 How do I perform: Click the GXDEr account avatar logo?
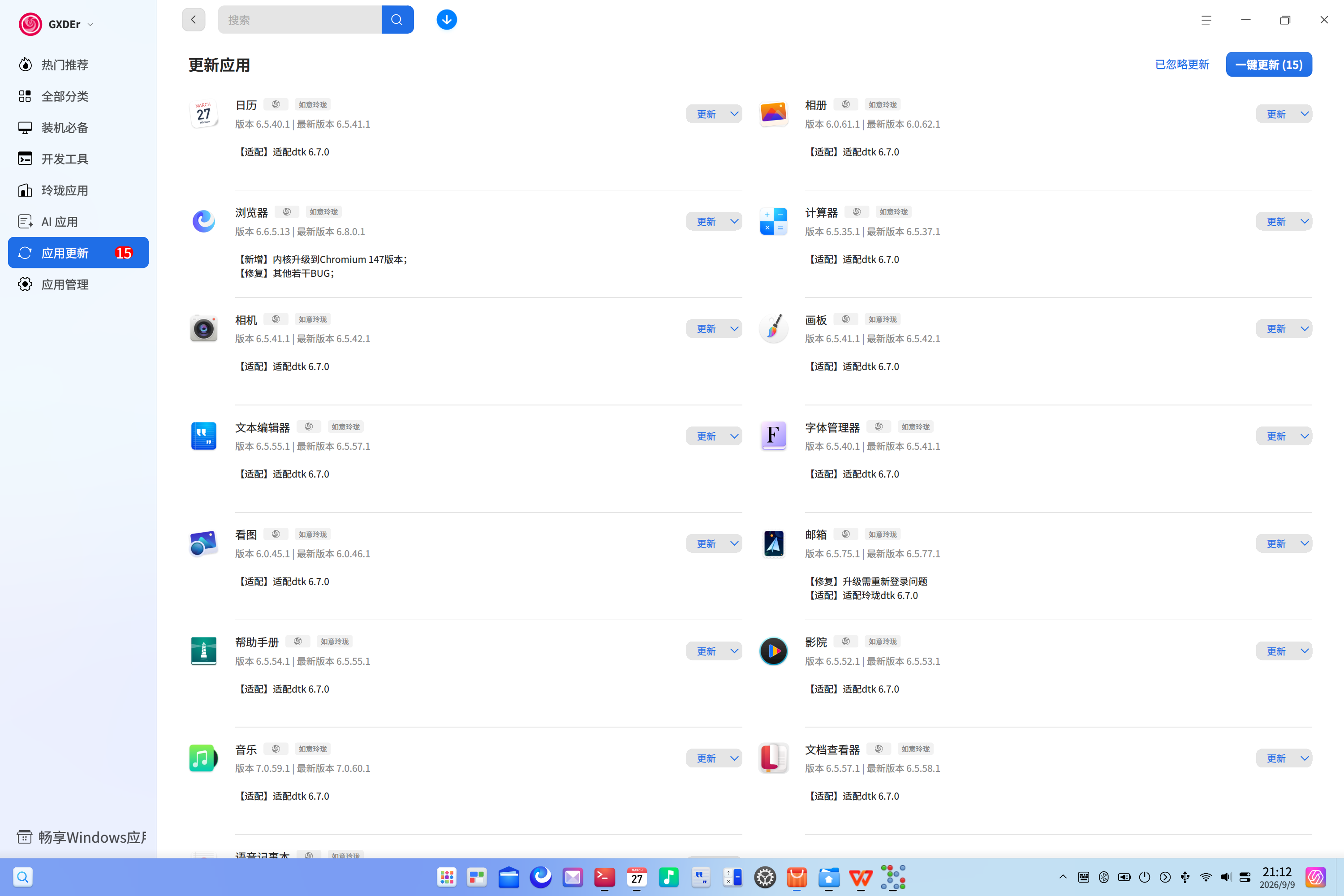[x=30, y=24]
